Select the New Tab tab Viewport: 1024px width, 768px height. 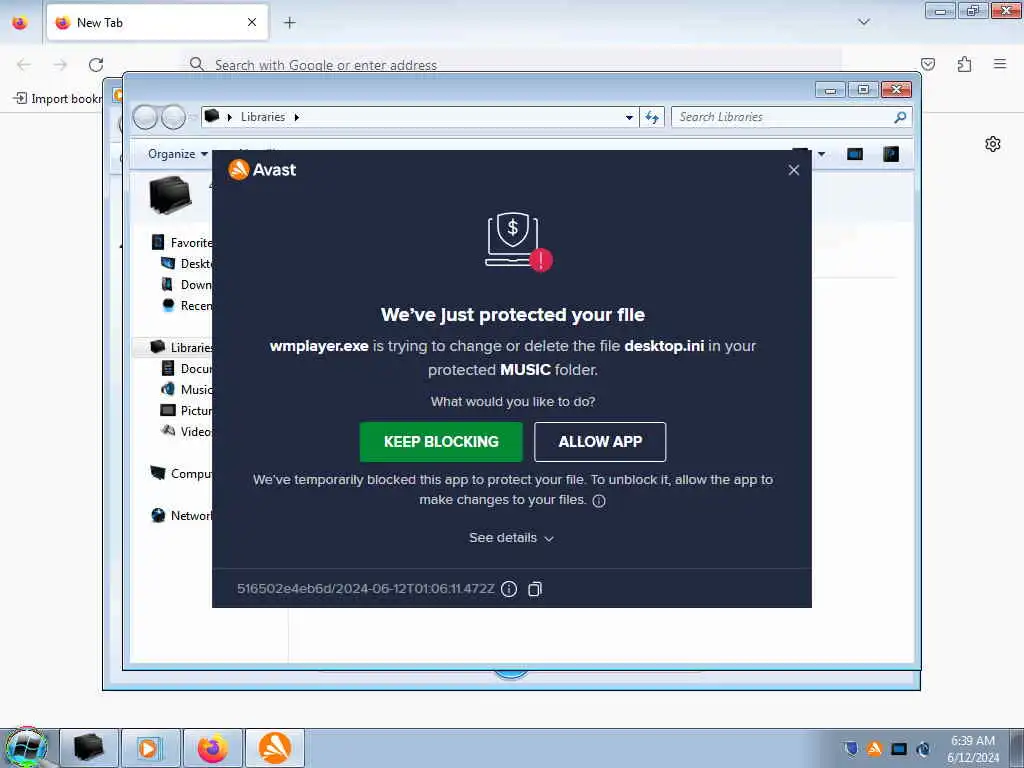point(157,23)
